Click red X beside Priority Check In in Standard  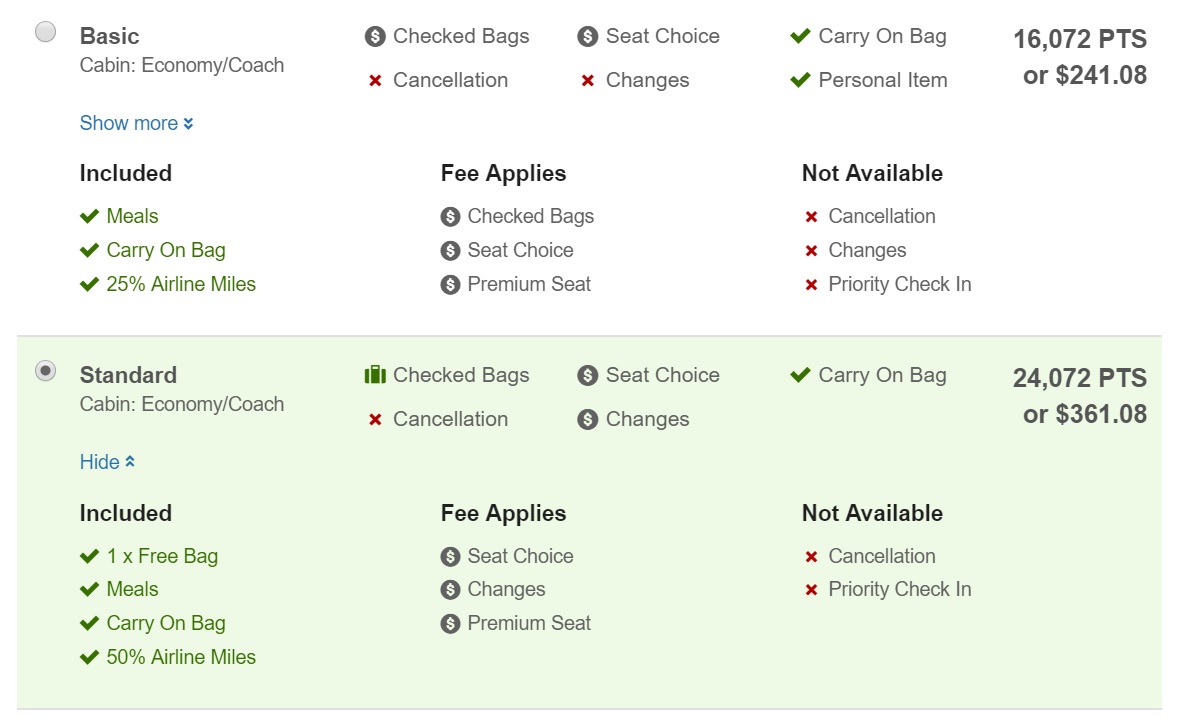click(x=812, y=590)
